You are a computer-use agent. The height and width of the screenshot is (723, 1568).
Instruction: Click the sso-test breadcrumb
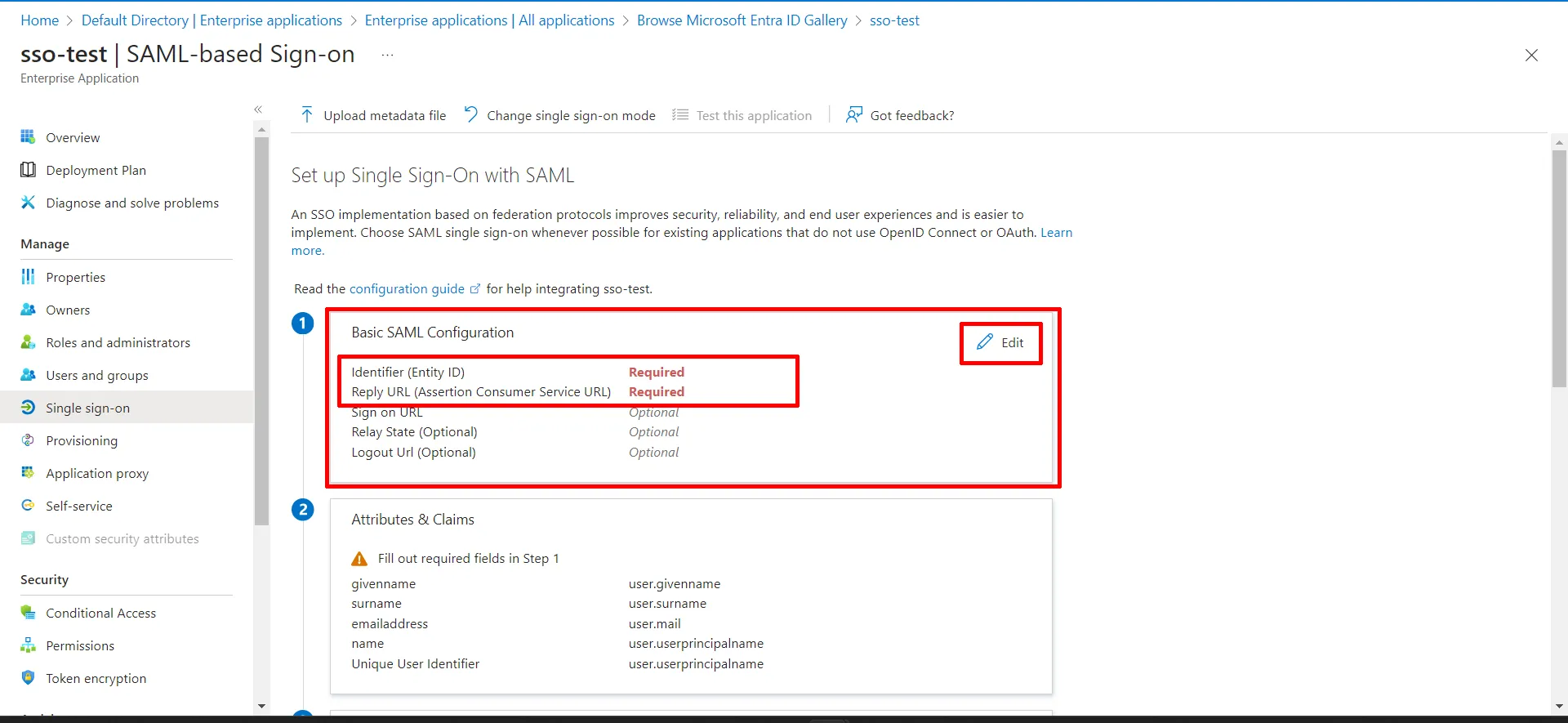pos(894,20)
